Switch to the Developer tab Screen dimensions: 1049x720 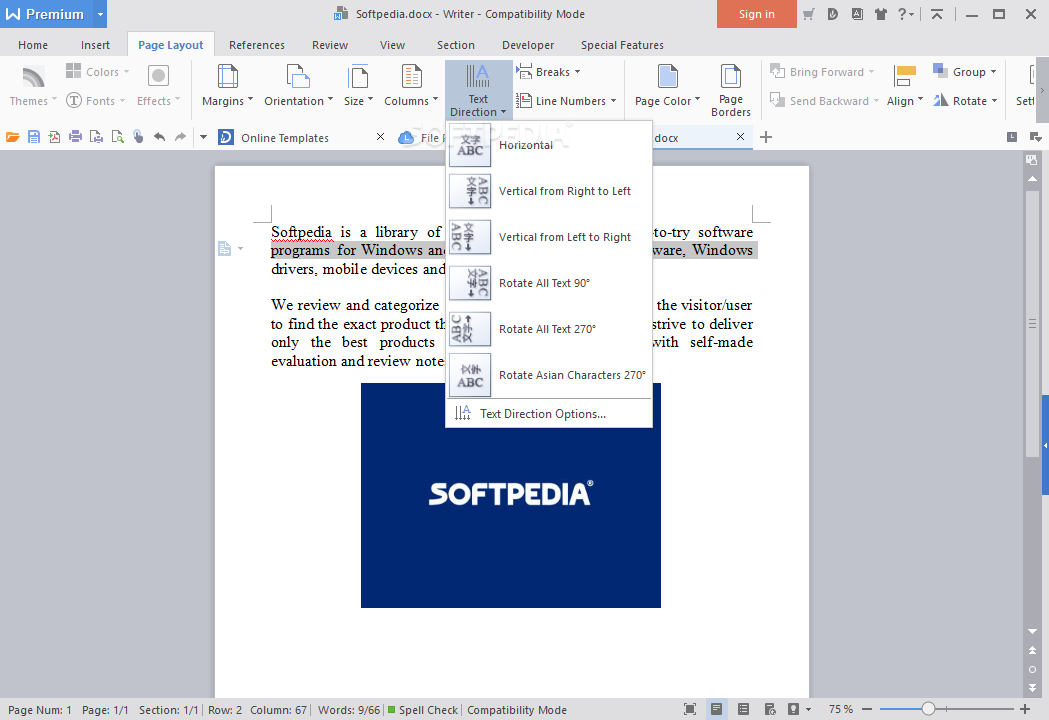click(528, 45)
